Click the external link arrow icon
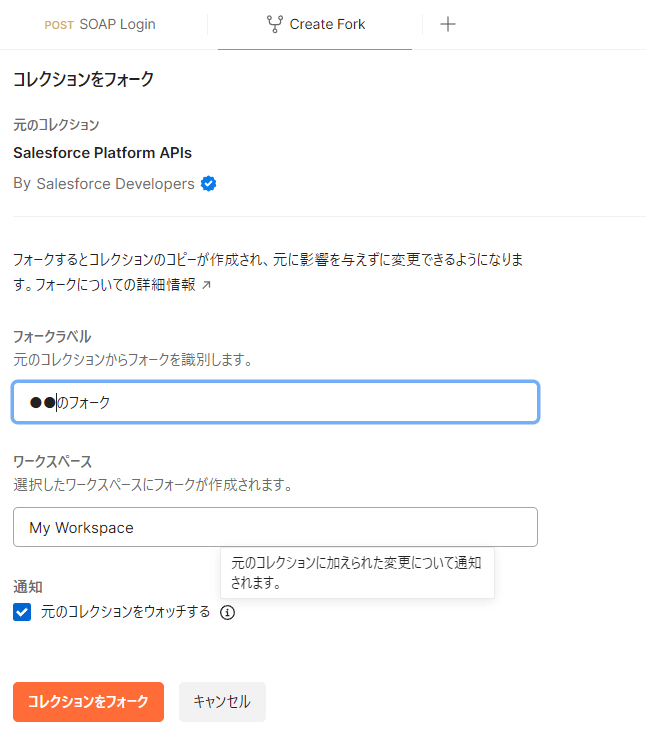Screen dimensions: 646x747 [x=207, y=285]
